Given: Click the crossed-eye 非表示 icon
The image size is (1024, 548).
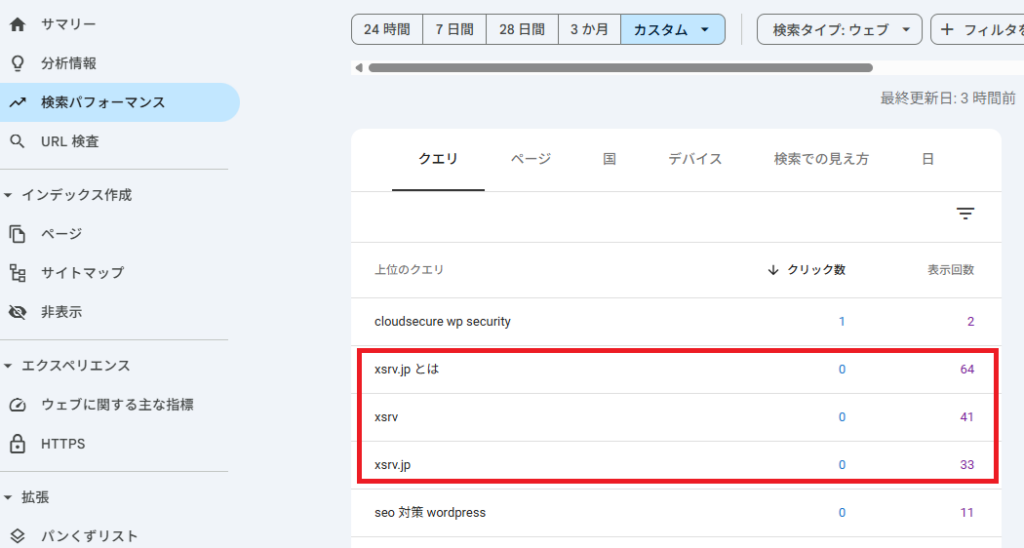Looking at the screenshot, I should coord(17,312).
